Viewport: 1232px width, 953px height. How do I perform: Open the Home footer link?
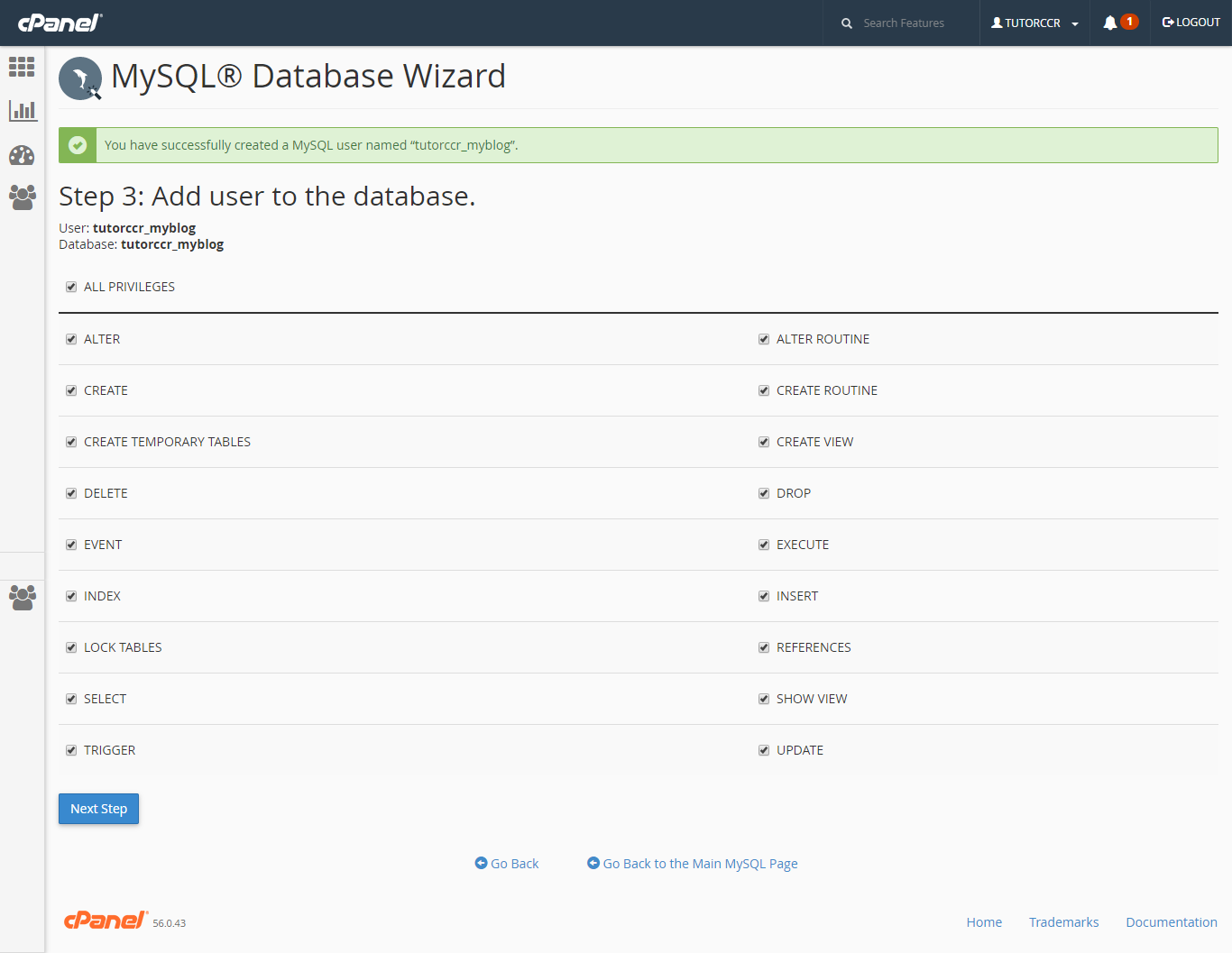pos(984,922)
